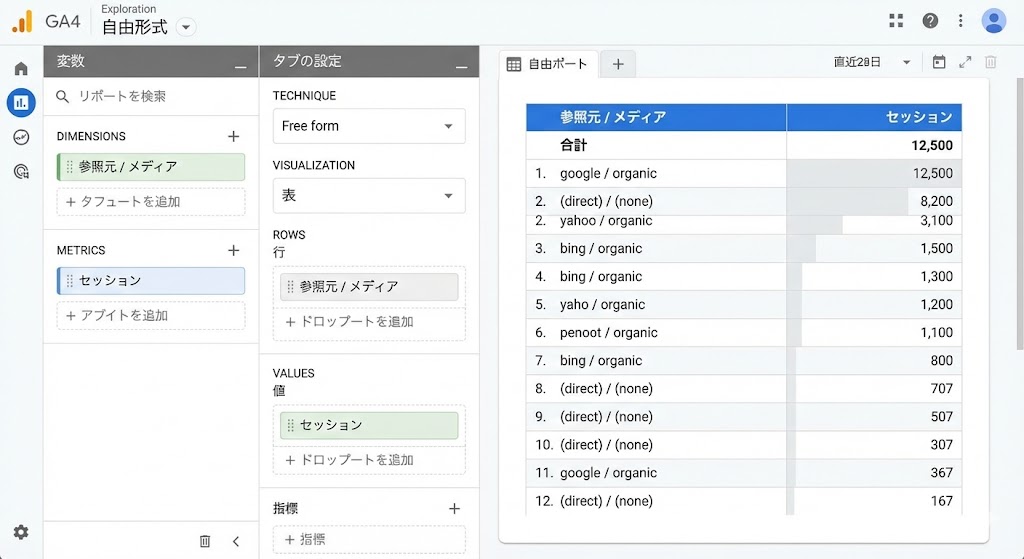Click the 8,200 sessions value
The width and height of the screenshot is (1024, 559).
coord(936,201)
